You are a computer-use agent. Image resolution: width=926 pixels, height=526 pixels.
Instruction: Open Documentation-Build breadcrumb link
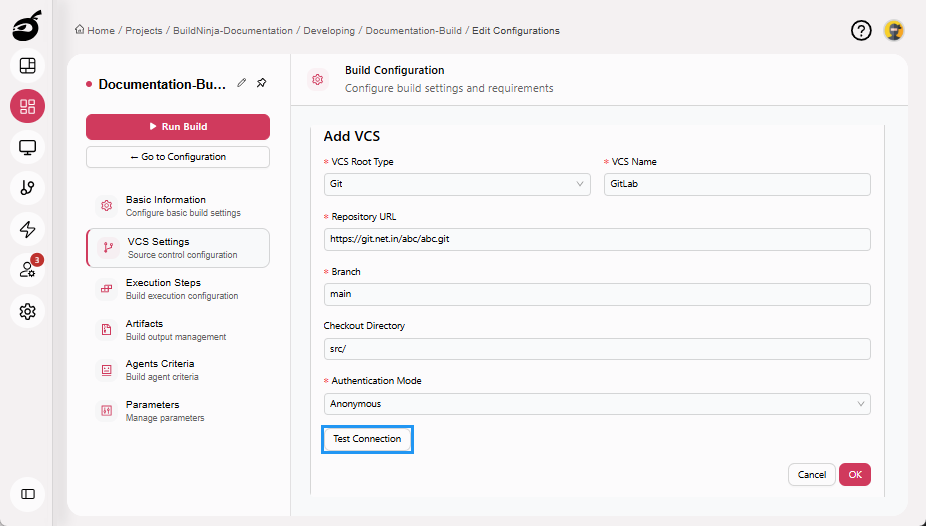point(413,31)
